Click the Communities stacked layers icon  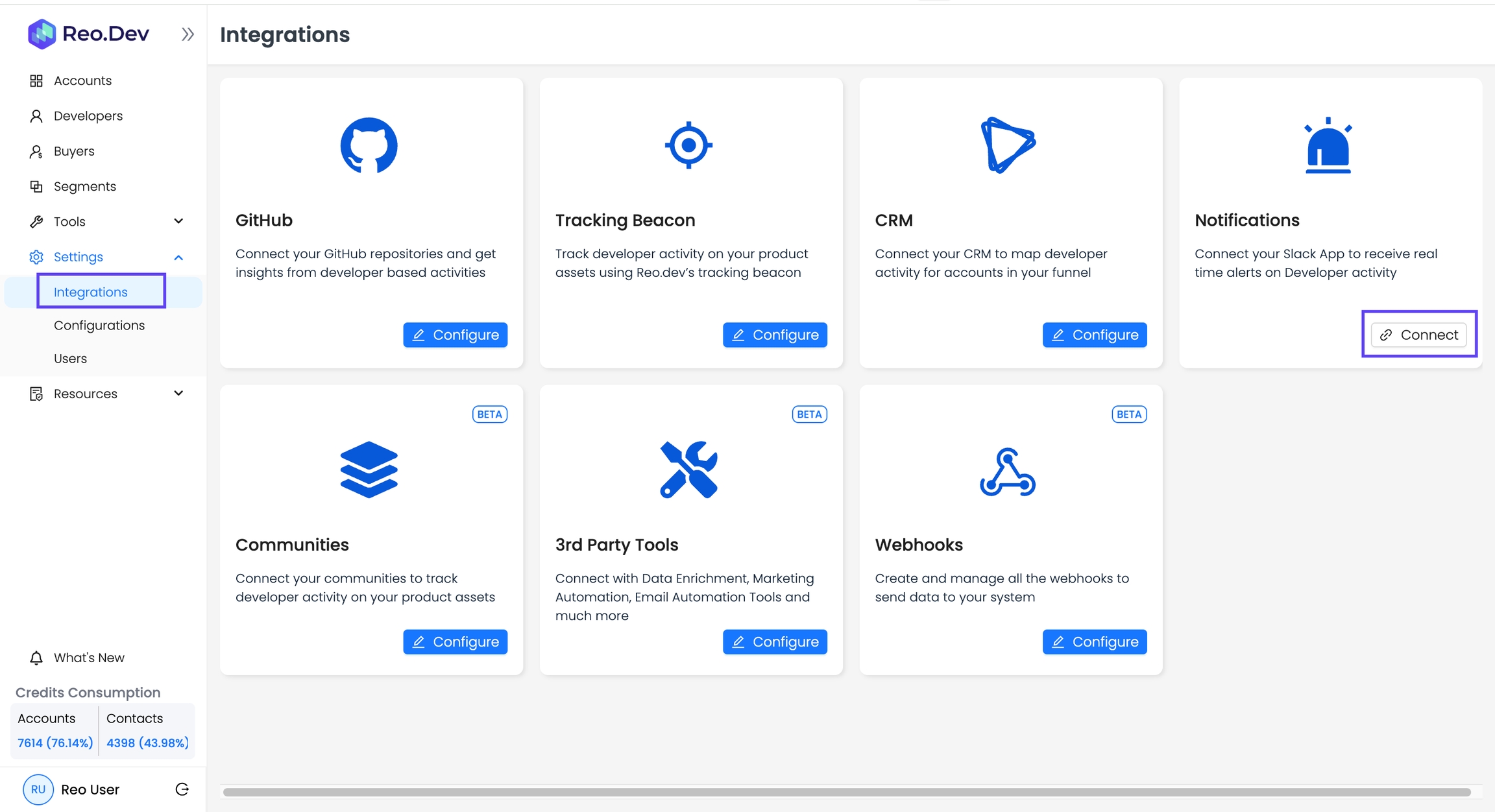point(369,470)
